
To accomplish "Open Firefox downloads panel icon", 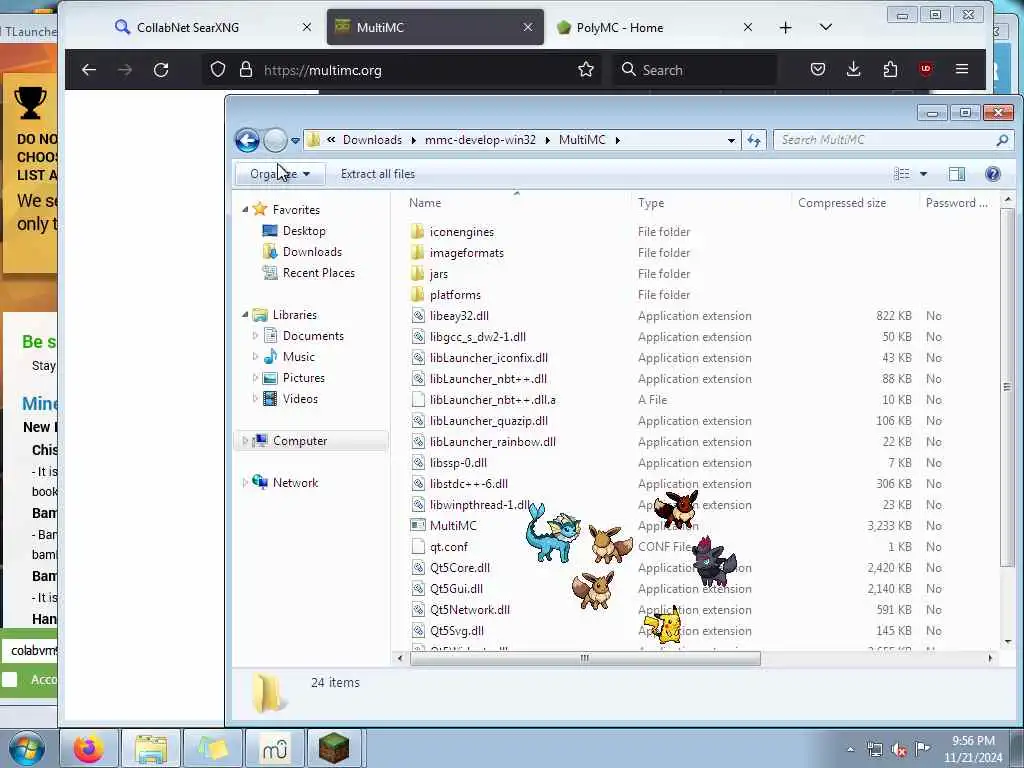I will [x=854, y=69].
